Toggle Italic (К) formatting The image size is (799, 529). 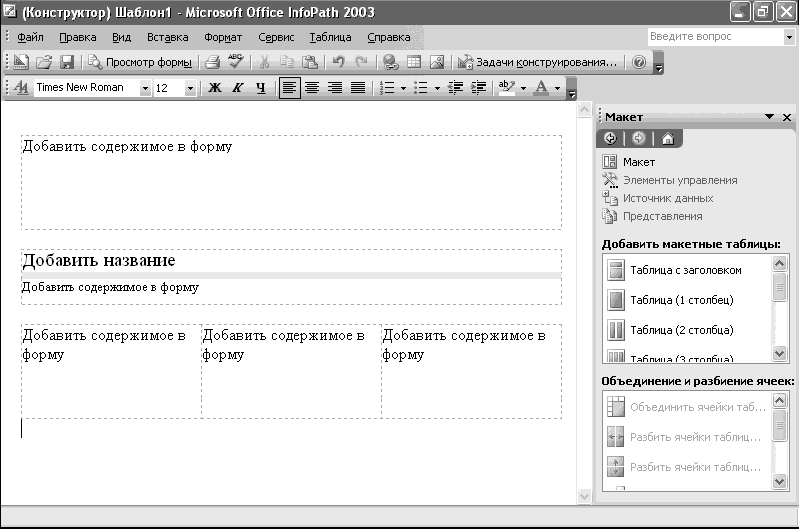pyautogui.click(x=237, y=88)
